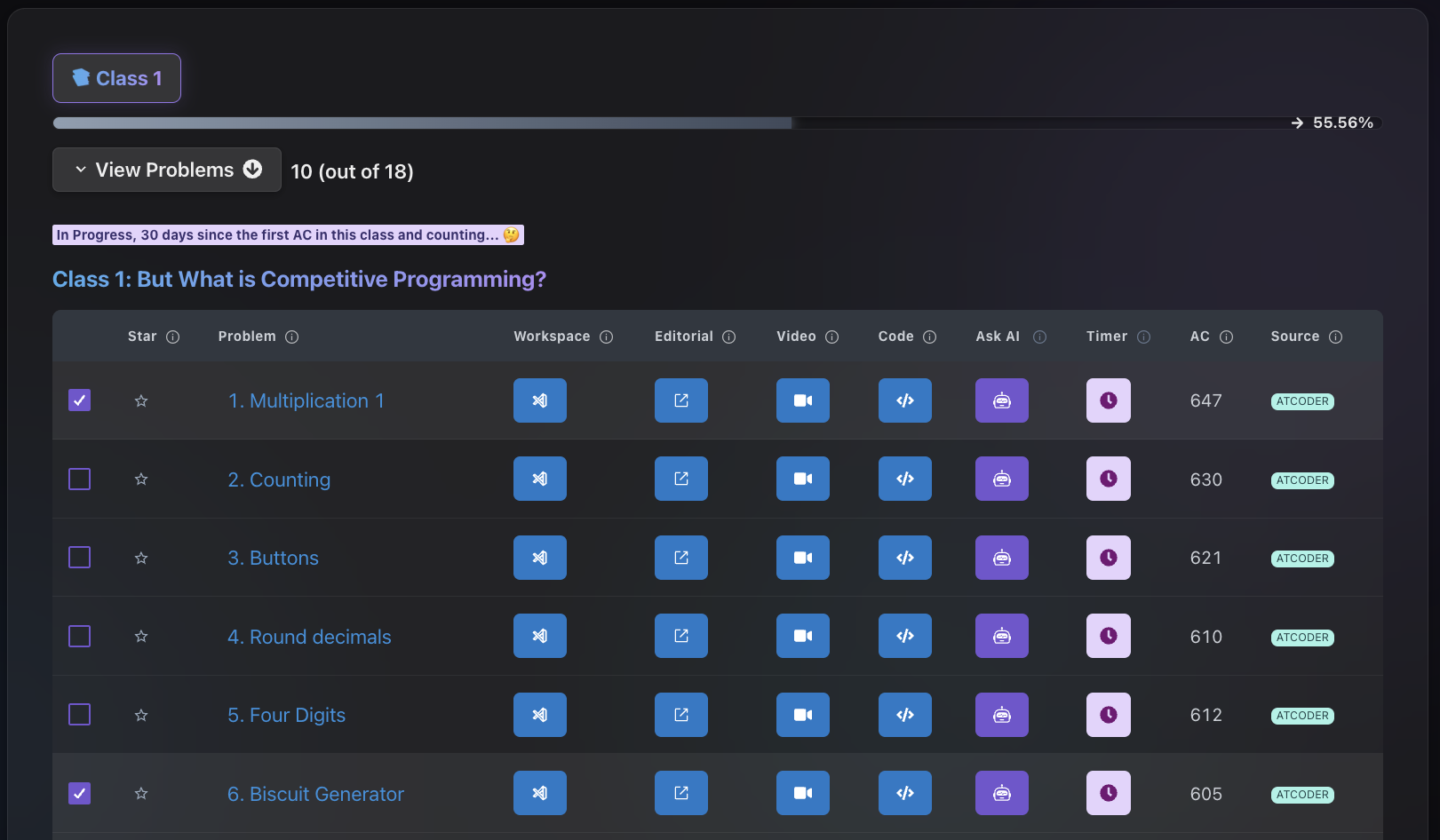The width and height of the screenshot is (1440, 840).
Task: Ask AI about Four Digits problem
Action: [x=1001, y=715]
